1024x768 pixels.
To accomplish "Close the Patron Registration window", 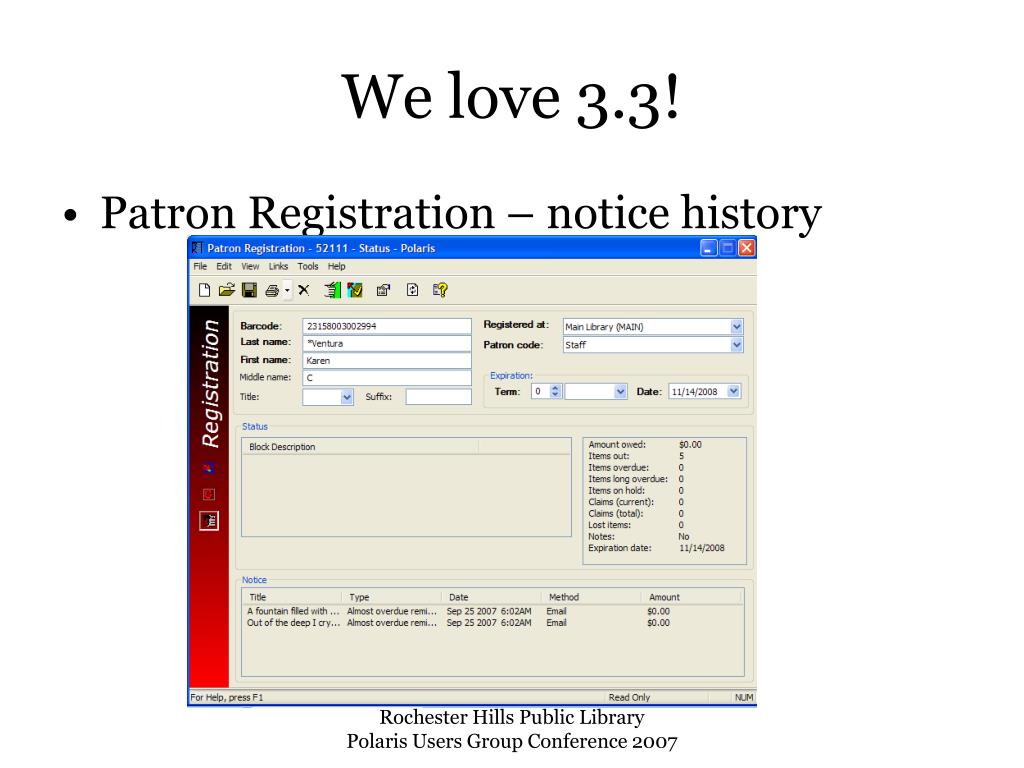I will [x=746, y=248].
